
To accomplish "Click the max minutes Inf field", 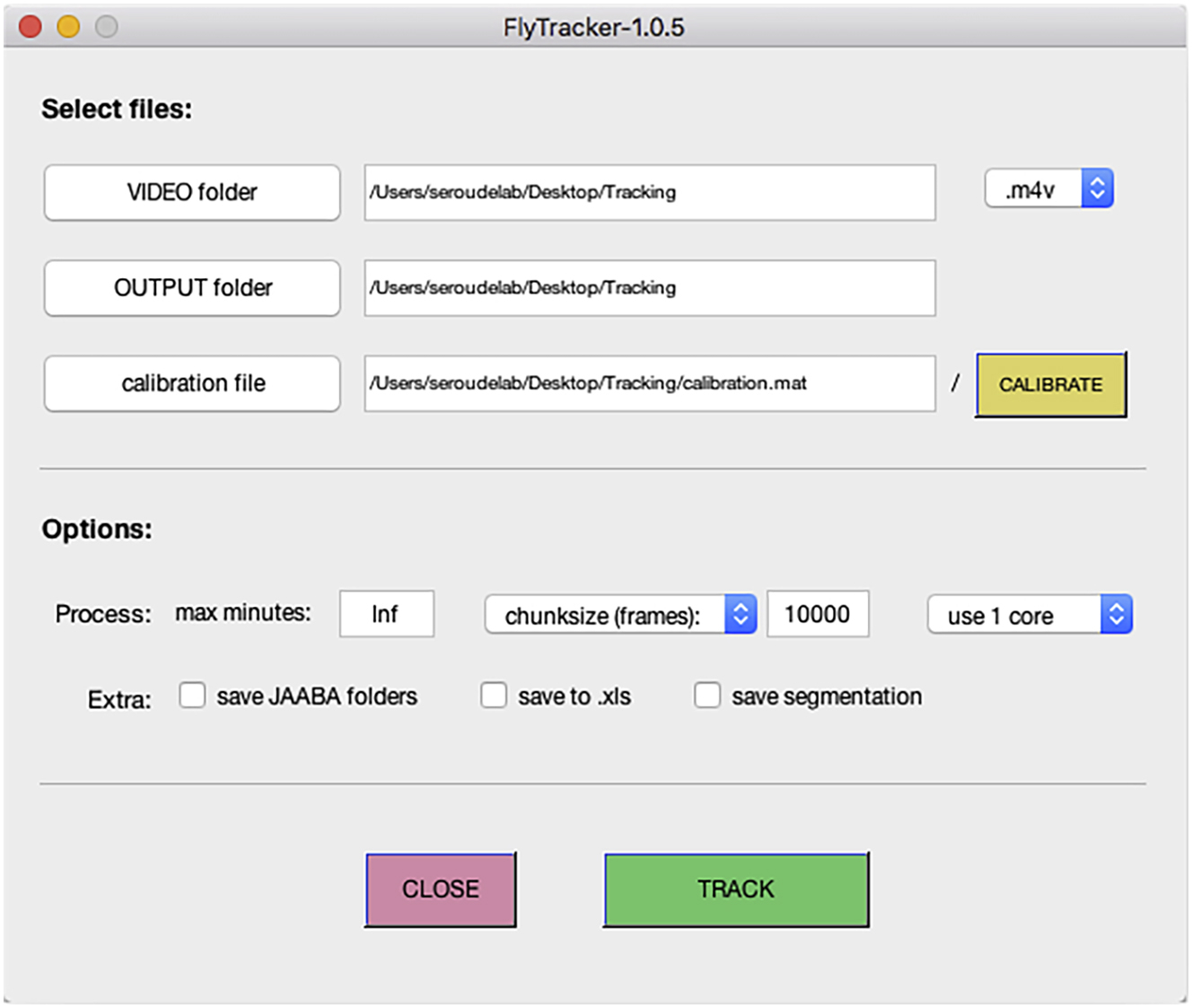I will (386, 614).
